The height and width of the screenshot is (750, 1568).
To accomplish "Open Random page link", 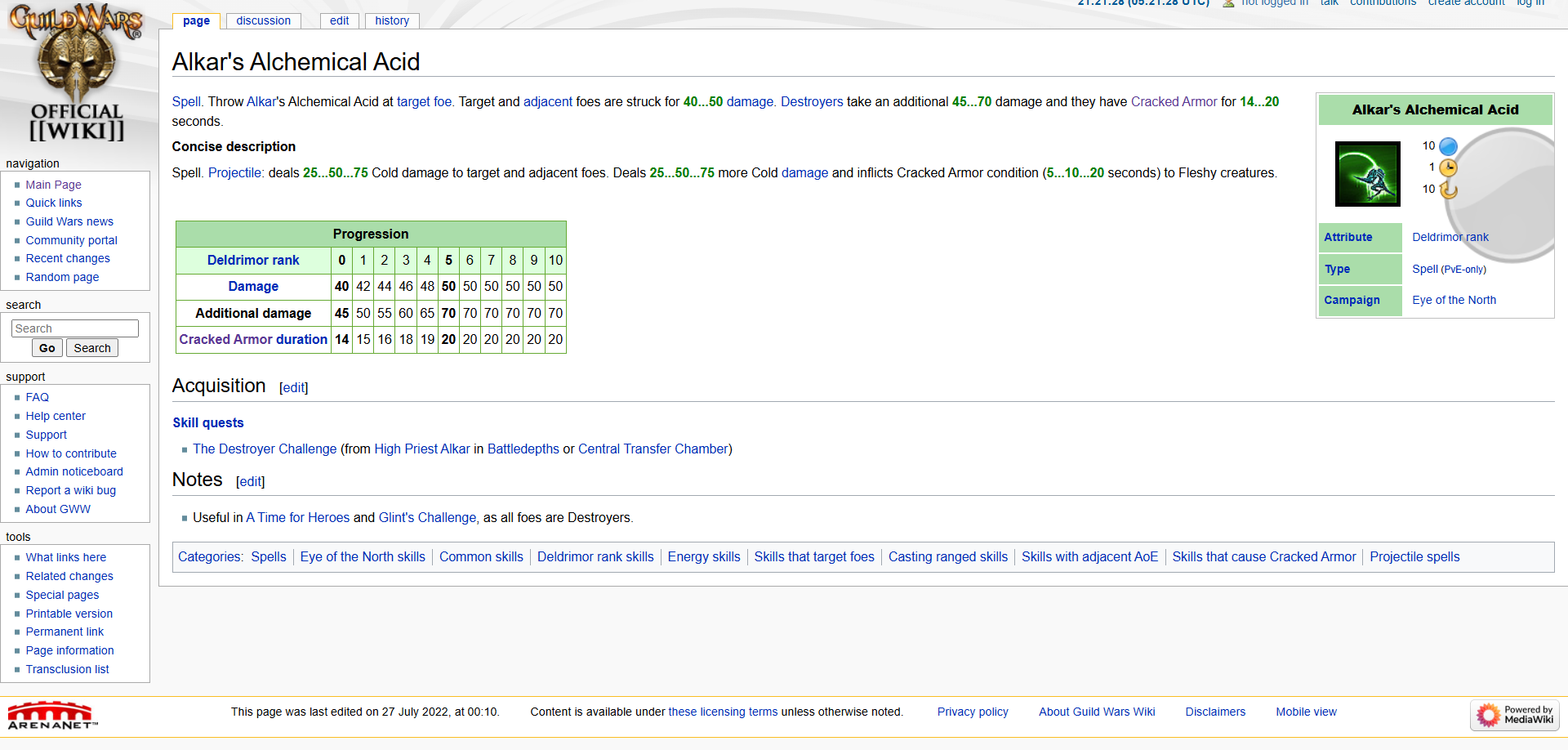I will (x=62, y=277).
